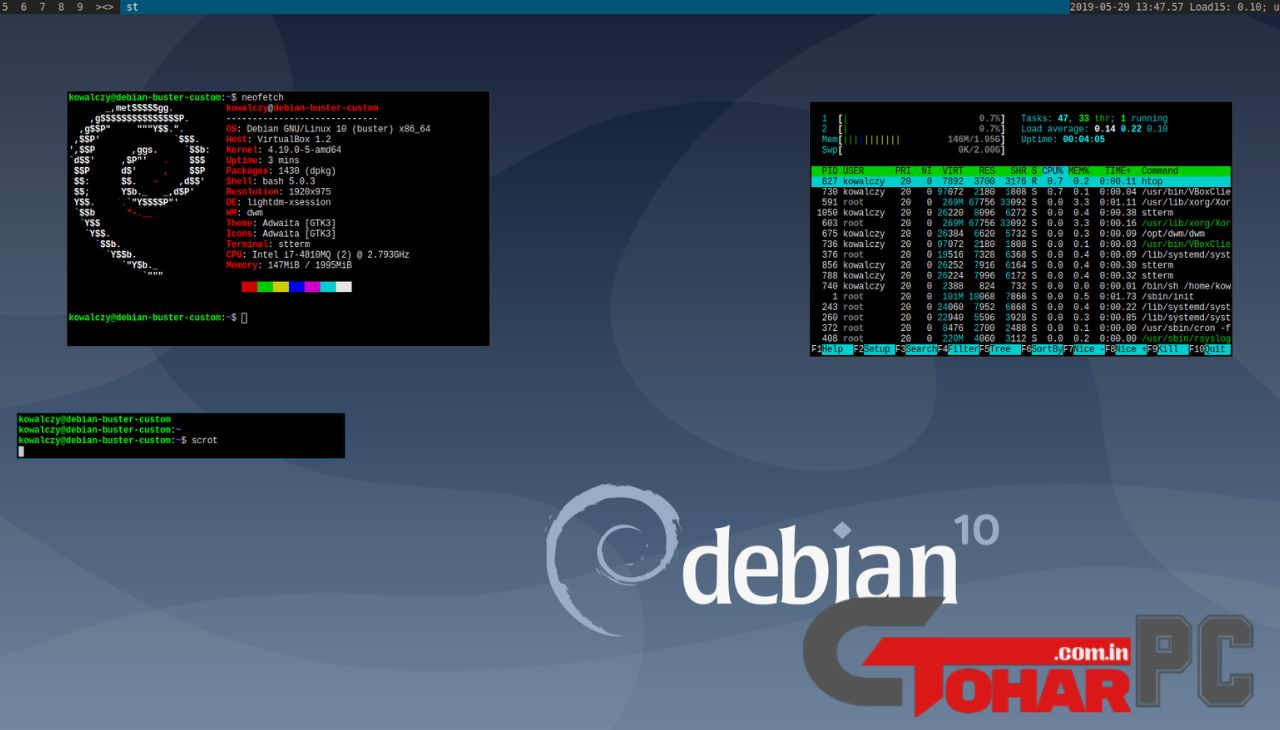Click the RES column header in htop
1280x730 pixels.
coord(986,171)
